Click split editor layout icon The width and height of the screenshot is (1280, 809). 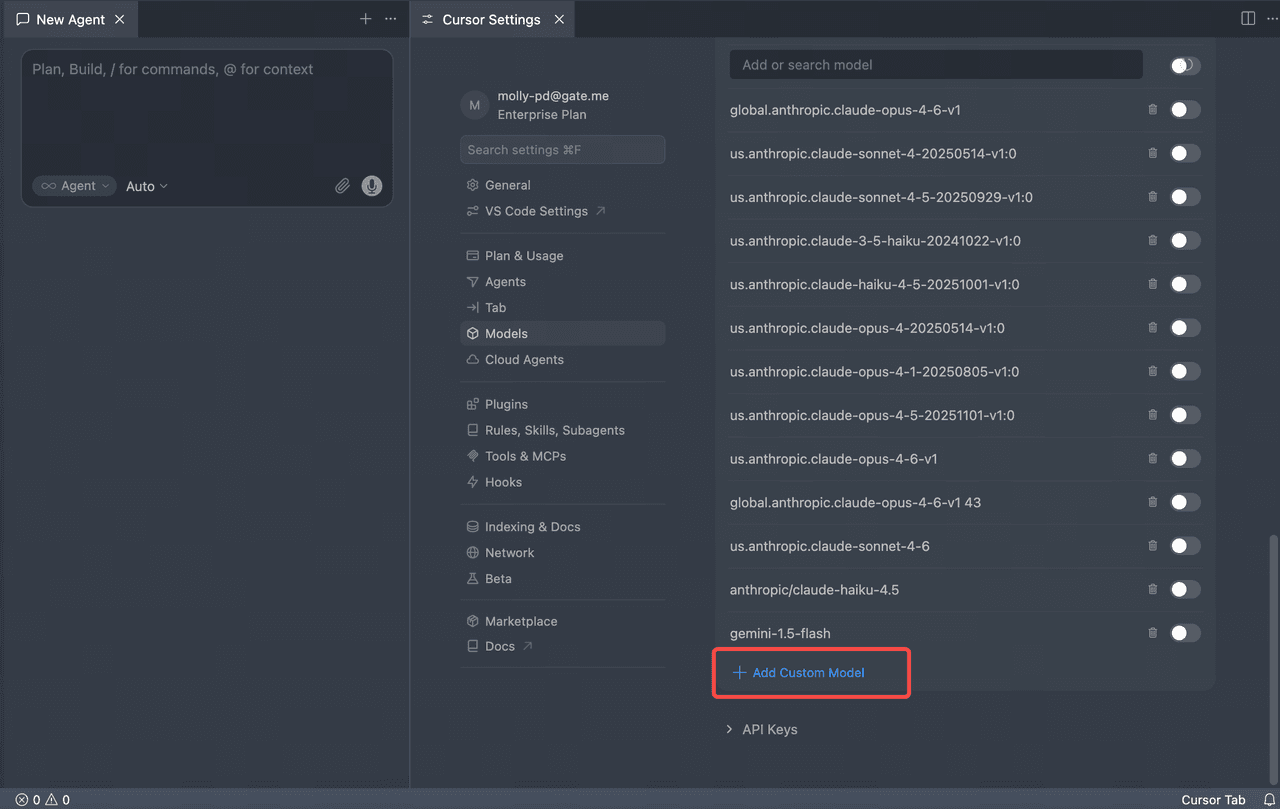1248,18
